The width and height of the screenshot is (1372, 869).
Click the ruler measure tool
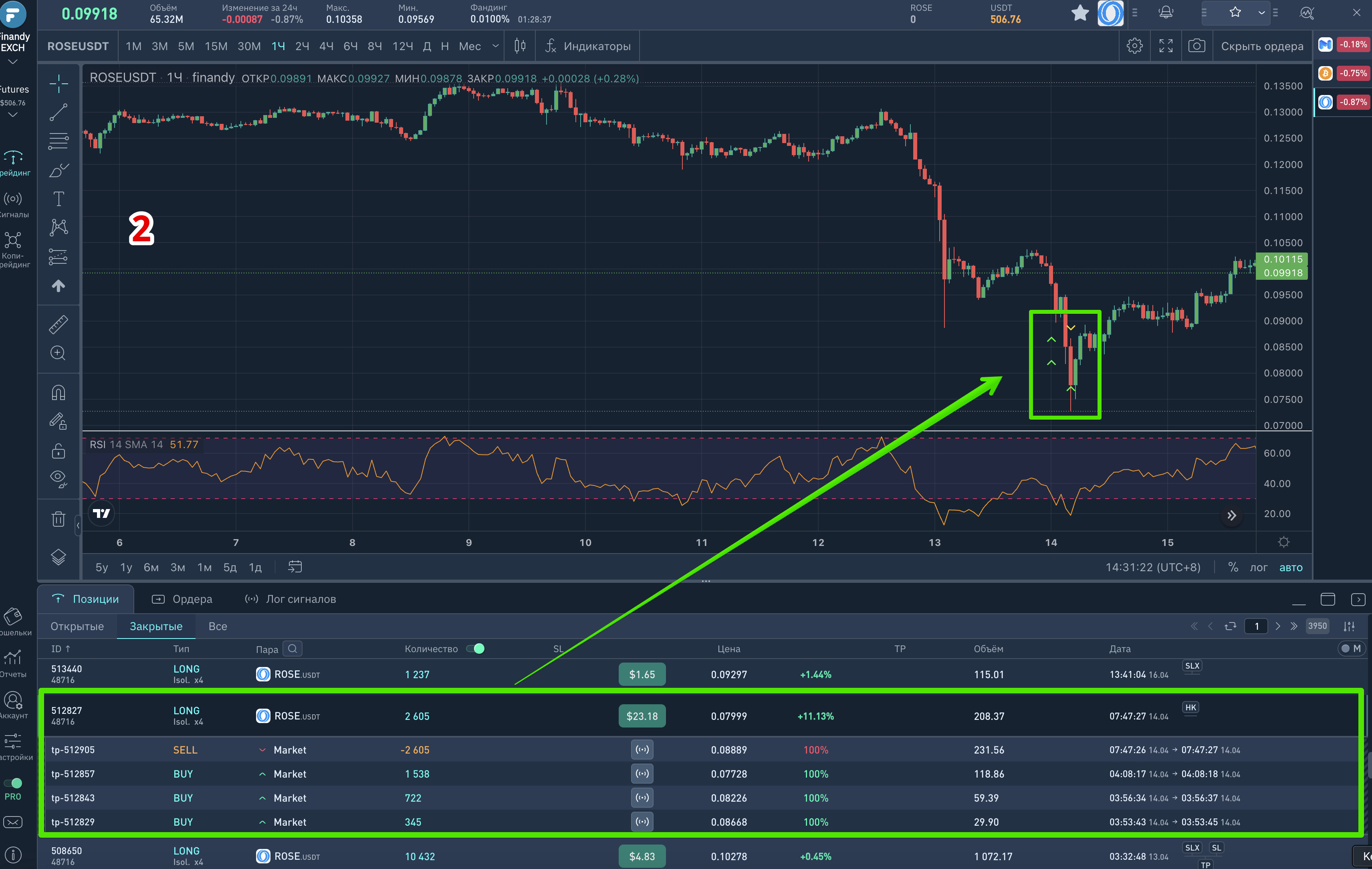[58, 324]
